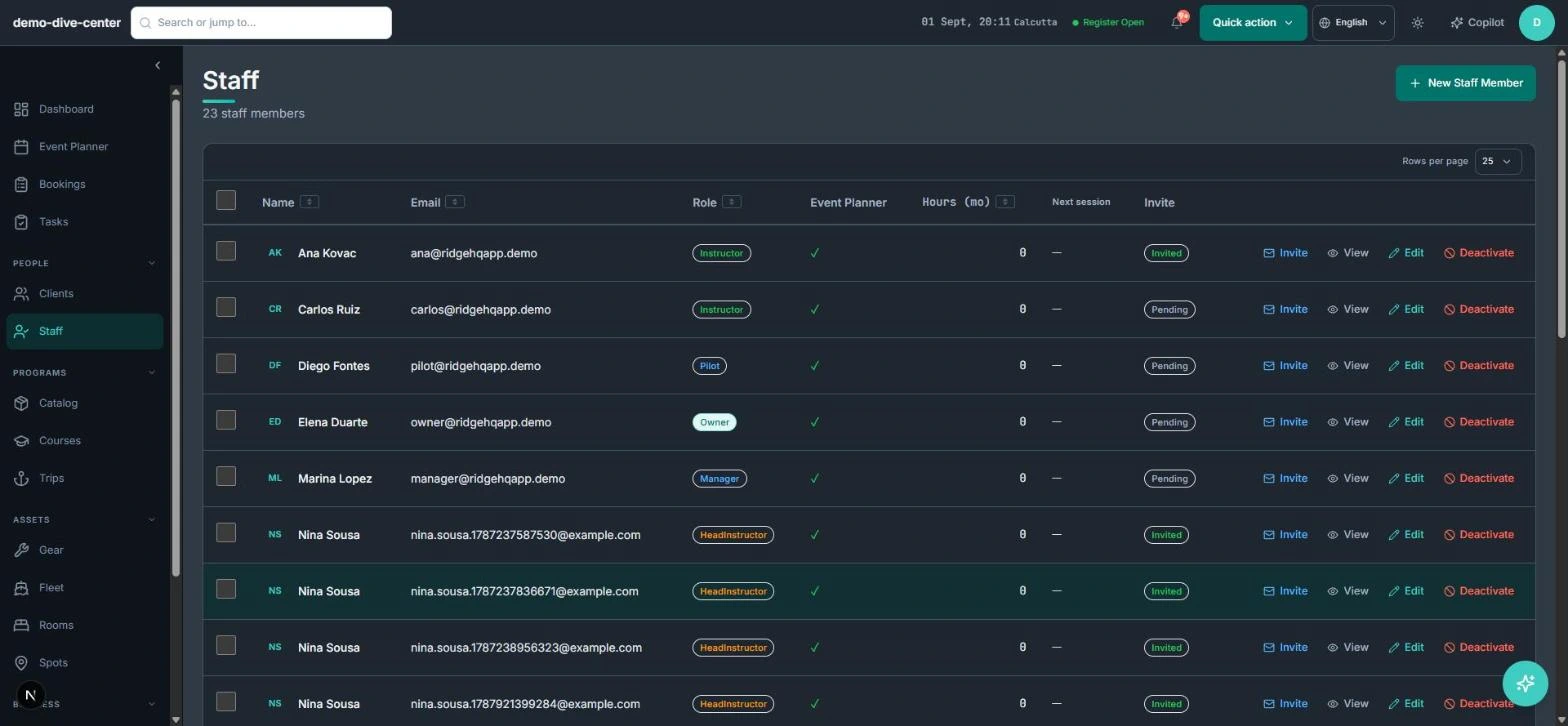Open Catalog in the sidebar

(85, 403)
